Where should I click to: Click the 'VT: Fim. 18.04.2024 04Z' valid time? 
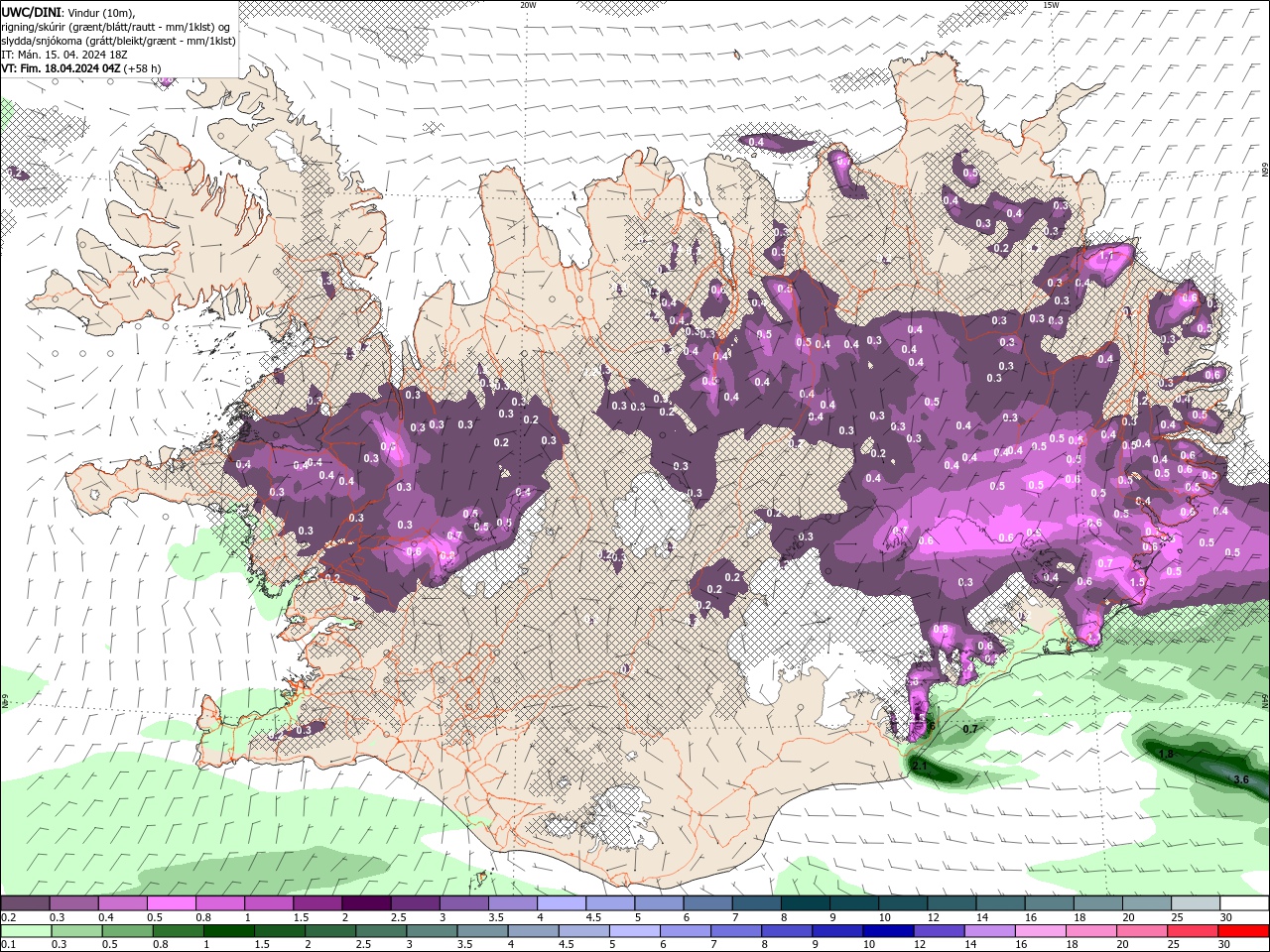click(61, 68)
